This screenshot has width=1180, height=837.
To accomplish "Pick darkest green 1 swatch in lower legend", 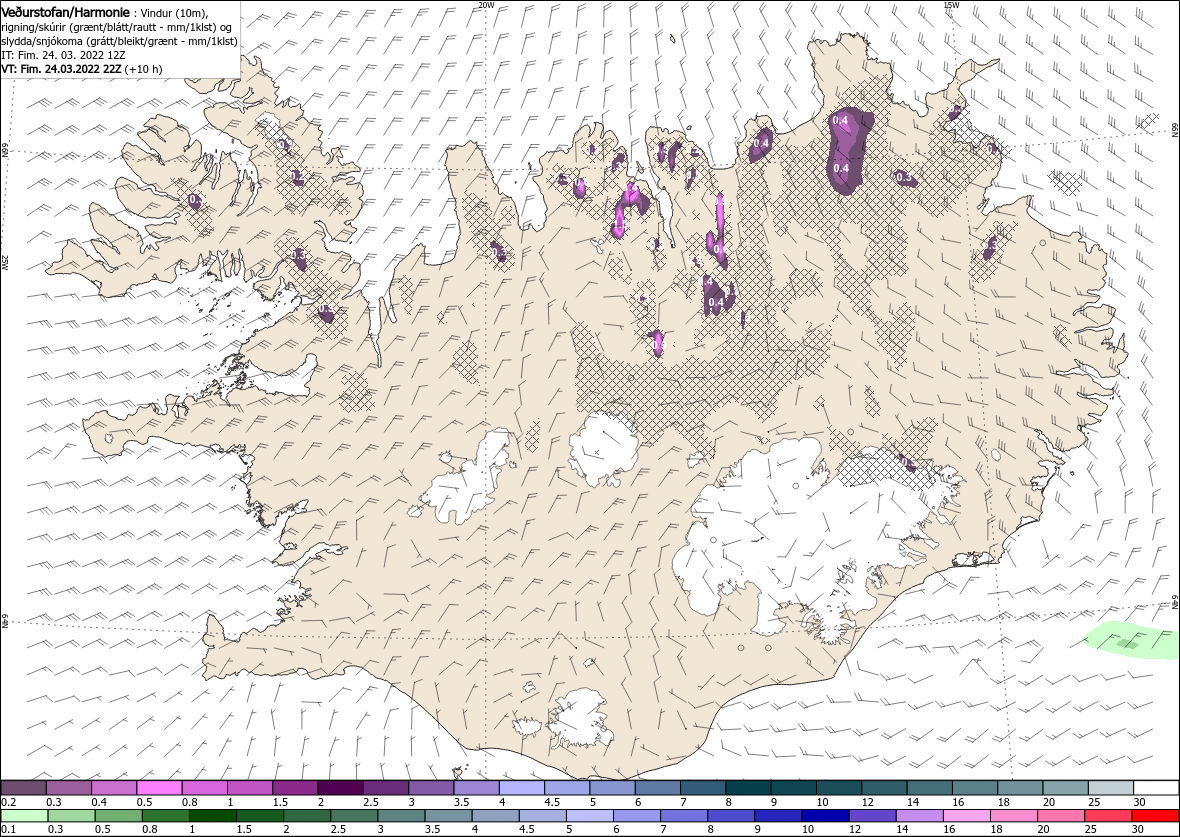I will [213, 816].
